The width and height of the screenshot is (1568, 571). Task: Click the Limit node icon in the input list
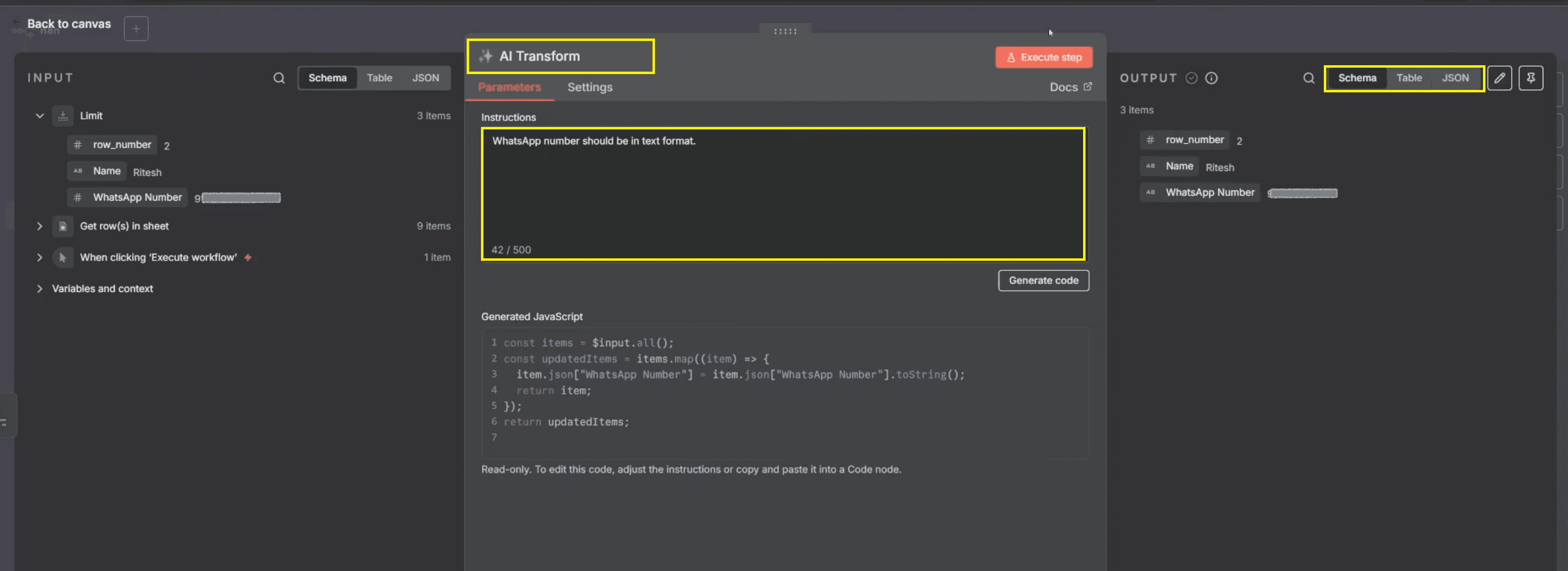point(63,116)
